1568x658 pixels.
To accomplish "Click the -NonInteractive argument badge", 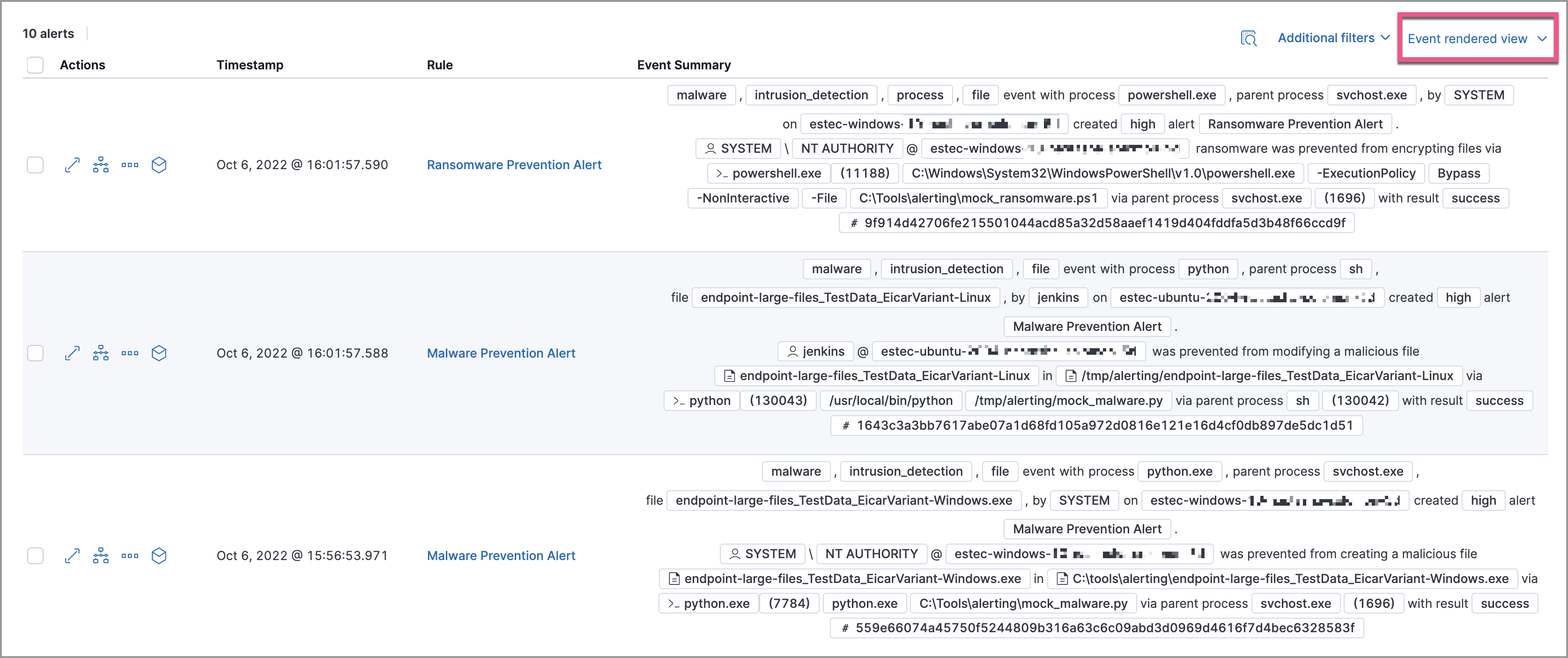I will (743, 198).
